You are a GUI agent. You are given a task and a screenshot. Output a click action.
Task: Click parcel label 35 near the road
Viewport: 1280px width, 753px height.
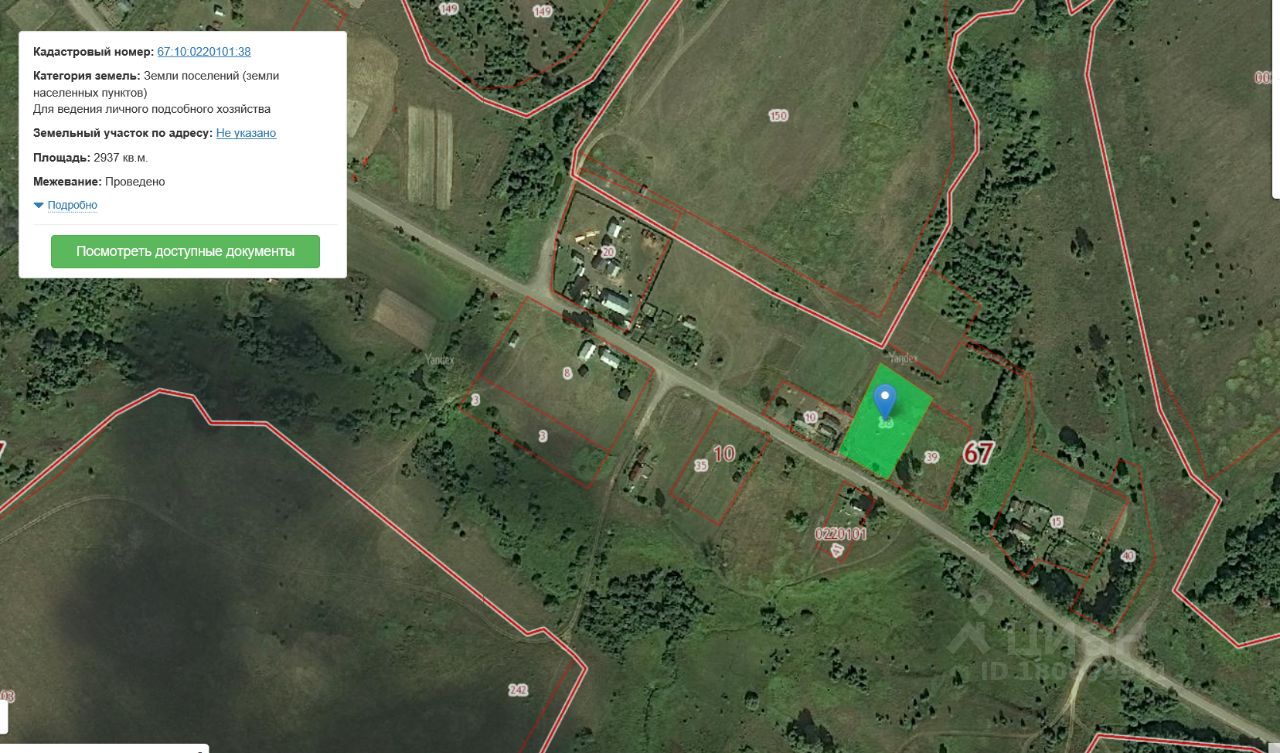[x=700, y=465]
